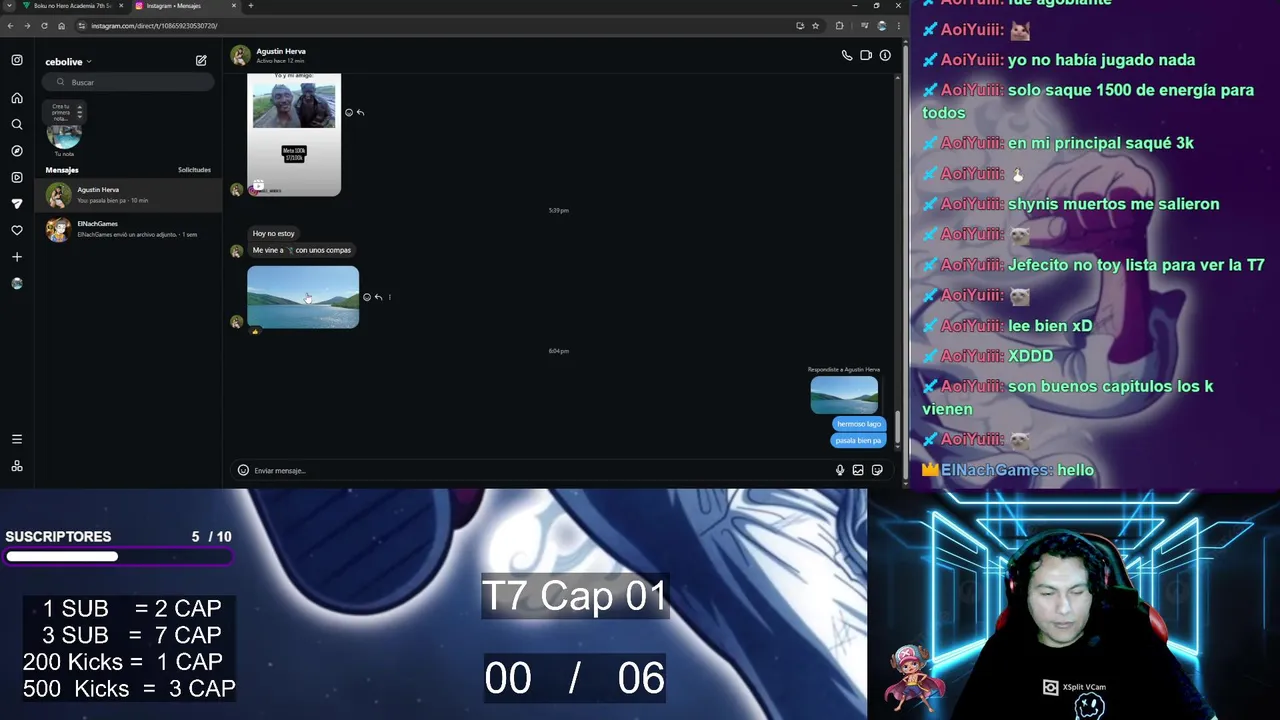Open the shared reel thumbnail
This screenshot has width=1280, height=720.
coord(294,134)
